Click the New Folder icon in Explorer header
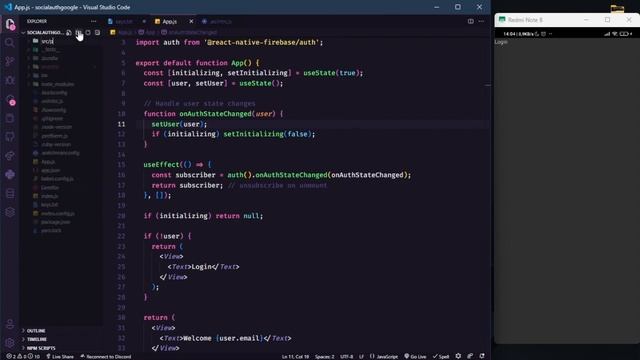Viewport: 640px width, 360px height. pyautogui.click(x=78, y=32)
